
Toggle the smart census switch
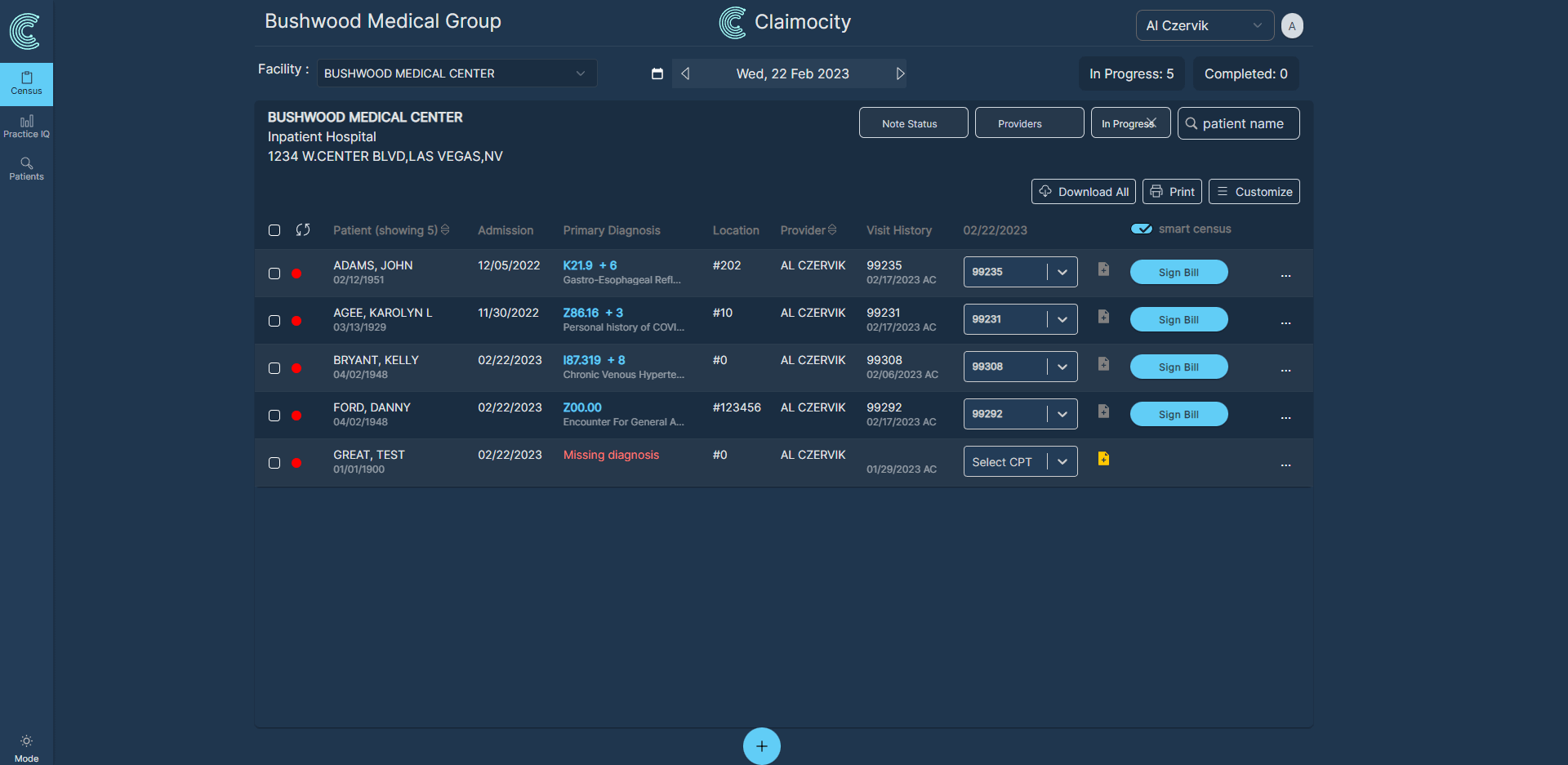1142,229
